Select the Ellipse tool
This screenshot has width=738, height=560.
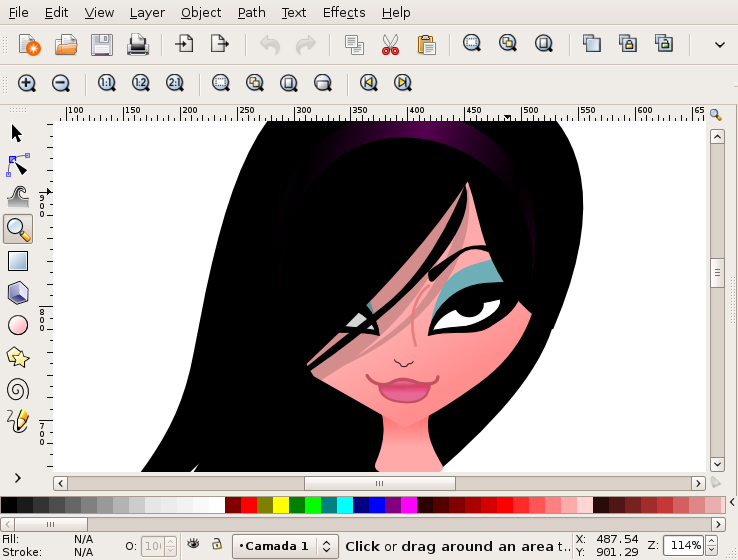click(18, 325)
